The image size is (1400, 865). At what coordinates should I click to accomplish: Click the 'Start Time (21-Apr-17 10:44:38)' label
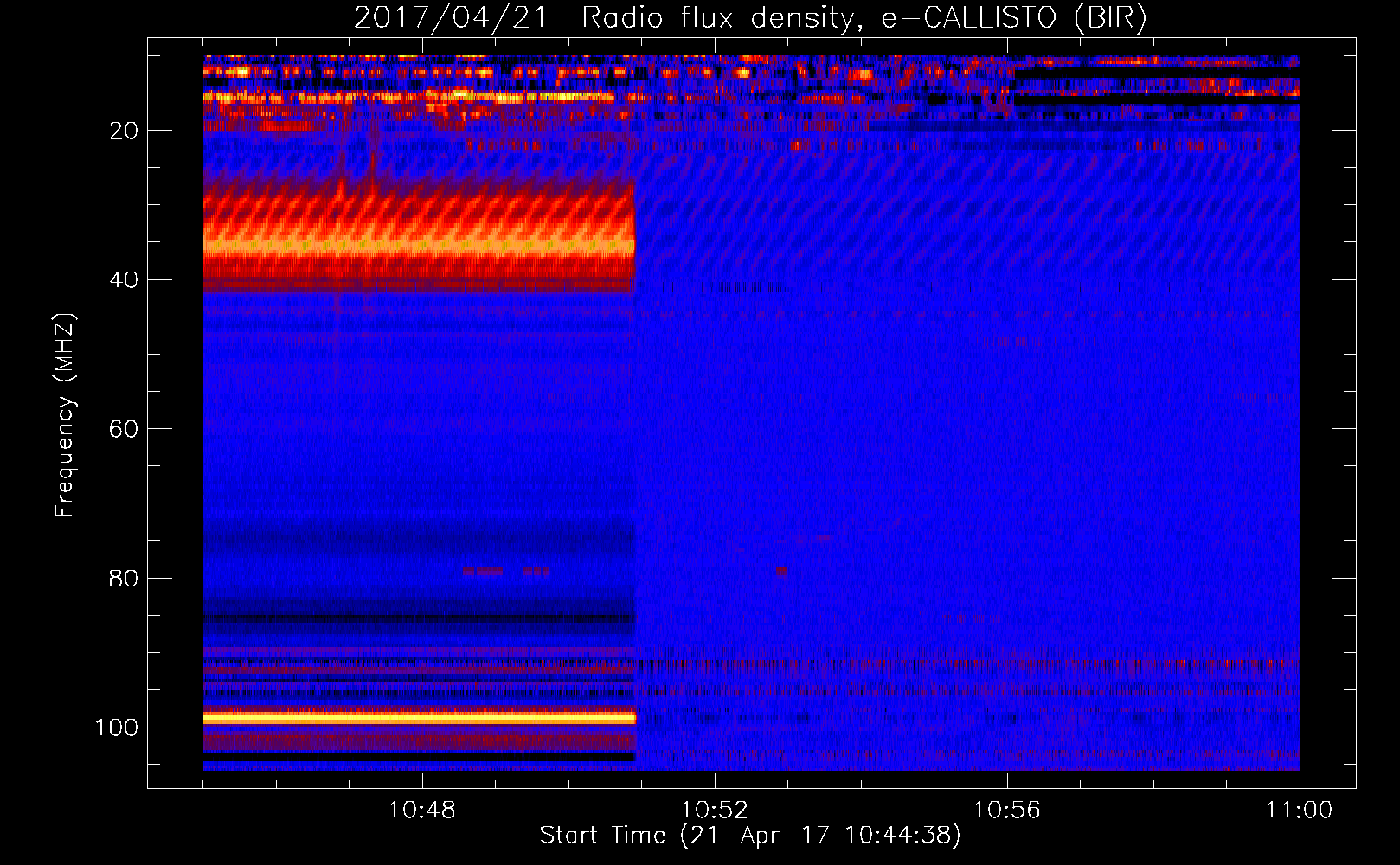[x=750, y=836]
